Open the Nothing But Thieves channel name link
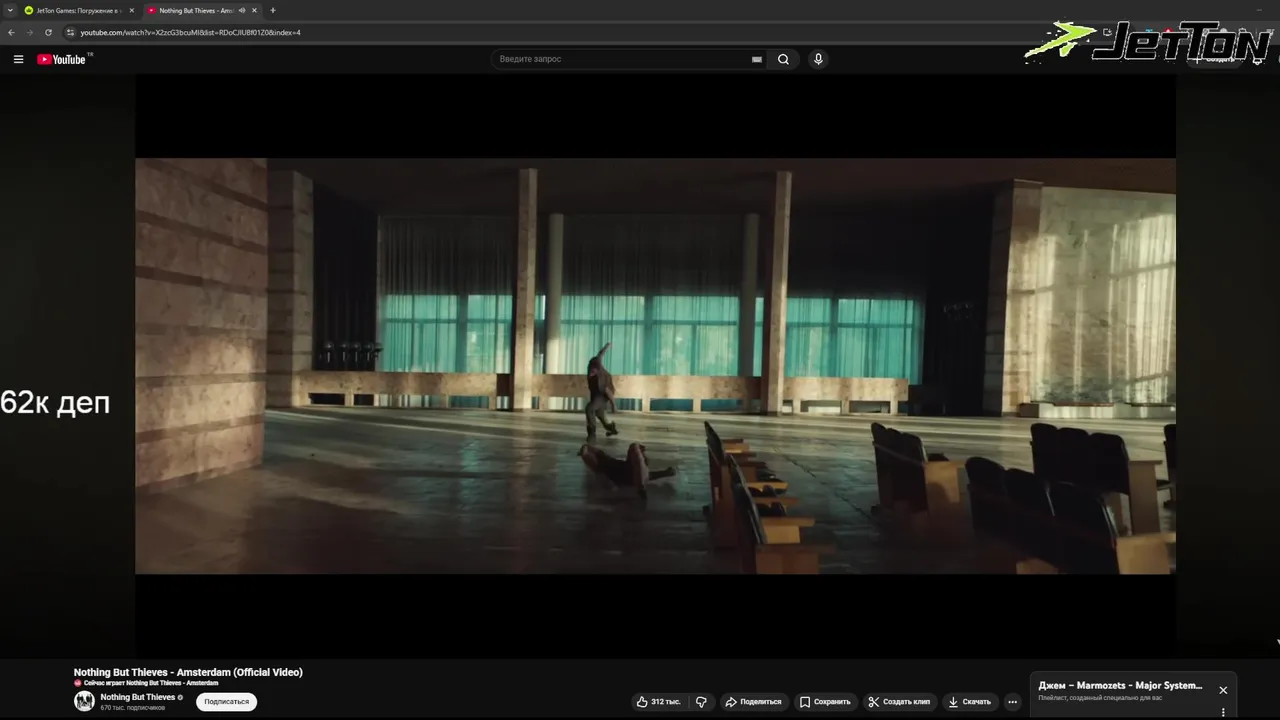The image size is (1280, 720). [x=138, y=697]
